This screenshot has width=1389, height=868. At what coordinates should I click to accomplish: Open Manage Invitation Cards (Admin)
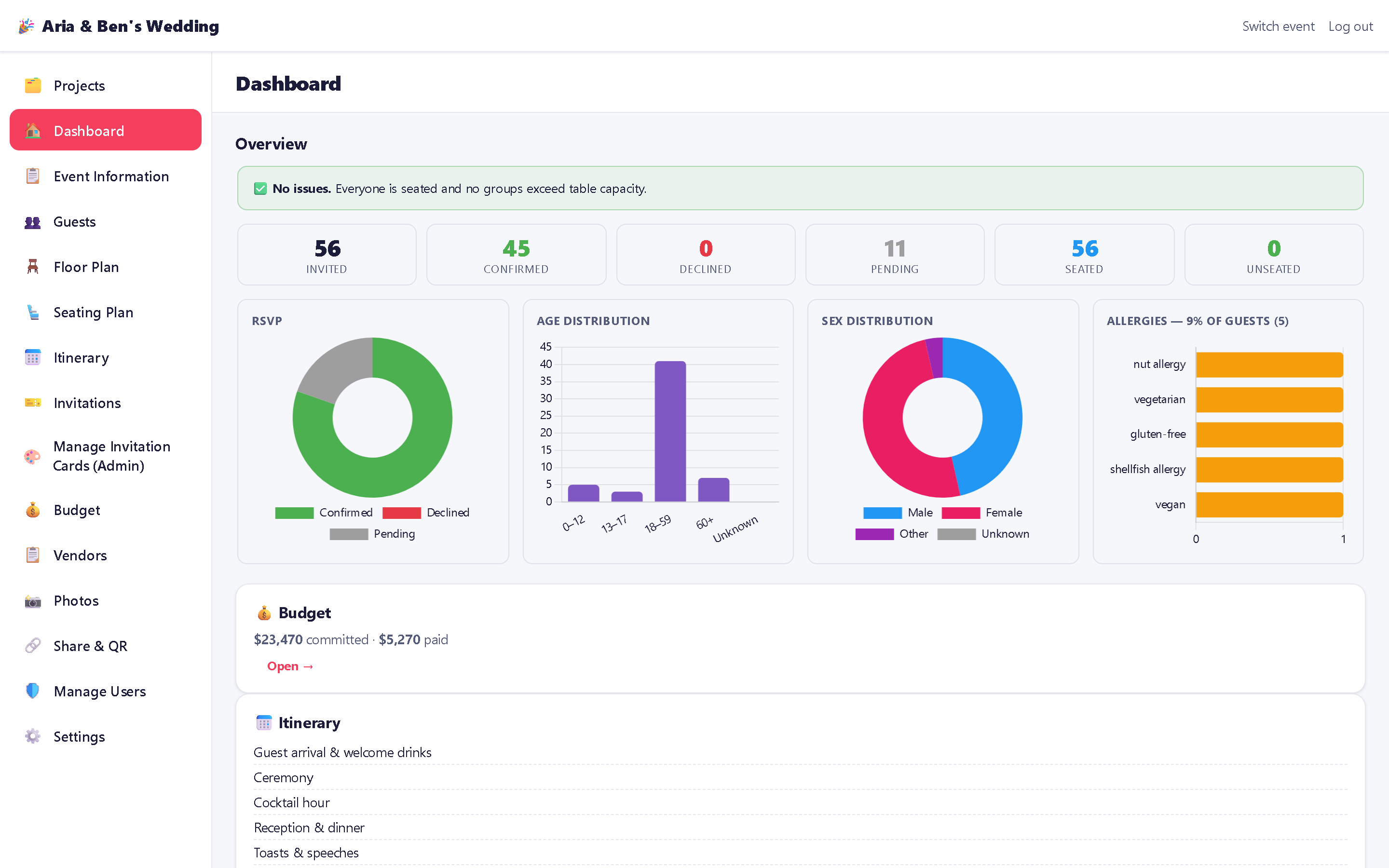106,456
